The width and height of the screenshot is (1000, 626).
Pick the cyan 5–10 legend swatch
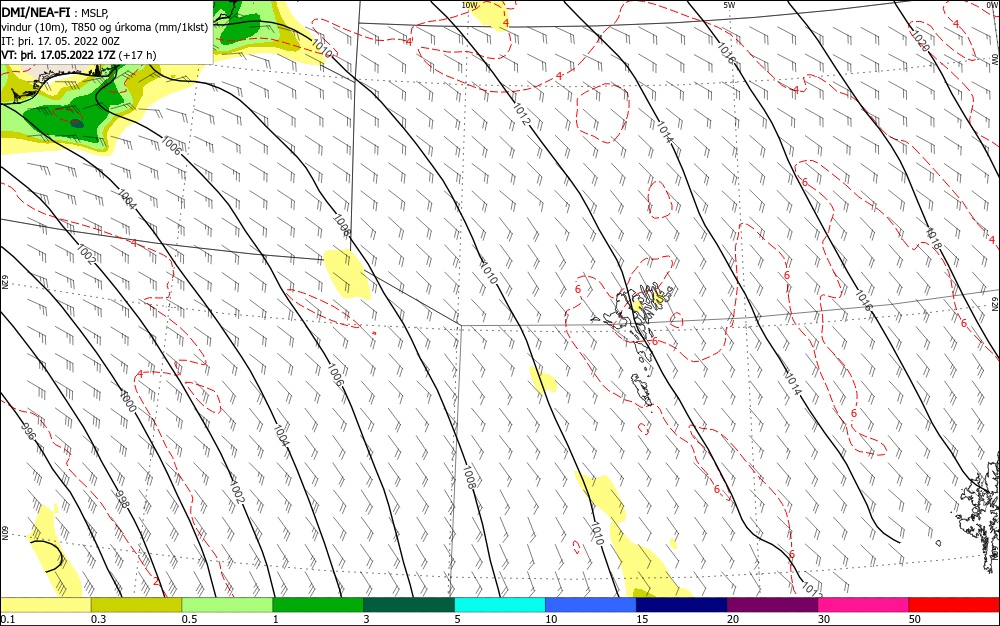click(x=500, y=605)
